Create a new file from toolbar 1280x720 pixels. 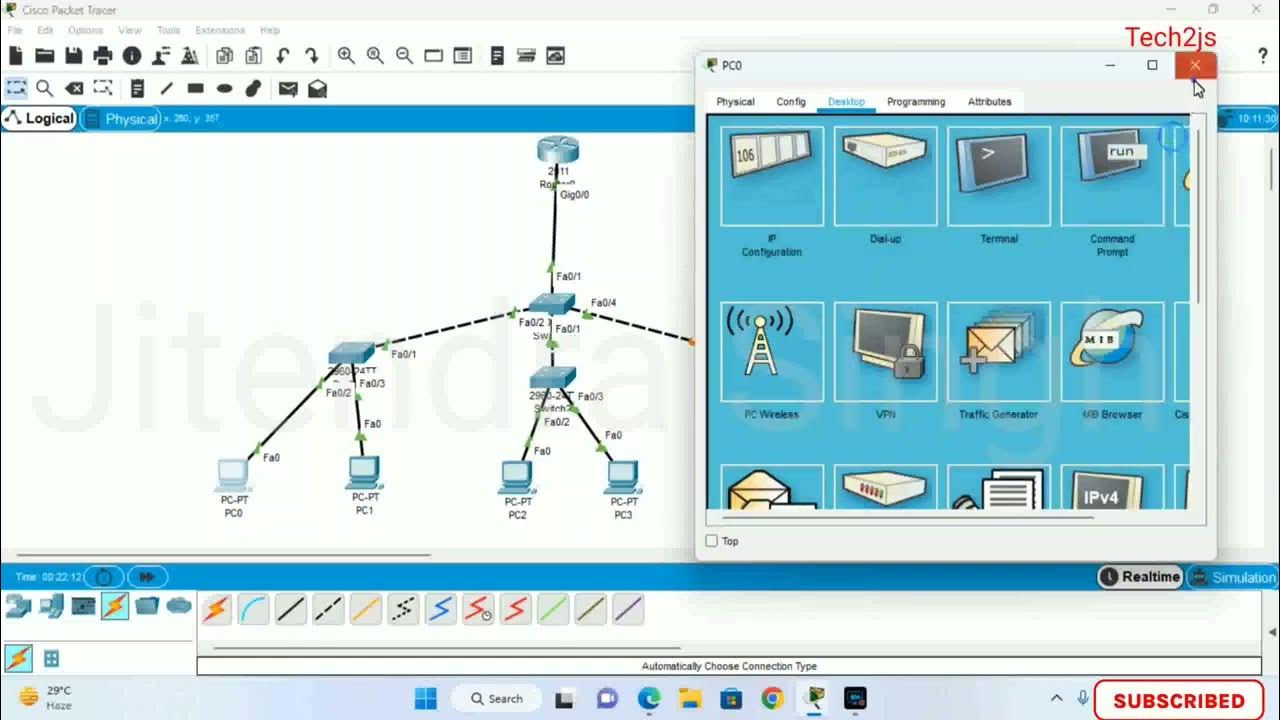pyautogui.click(x=16, y=56)
